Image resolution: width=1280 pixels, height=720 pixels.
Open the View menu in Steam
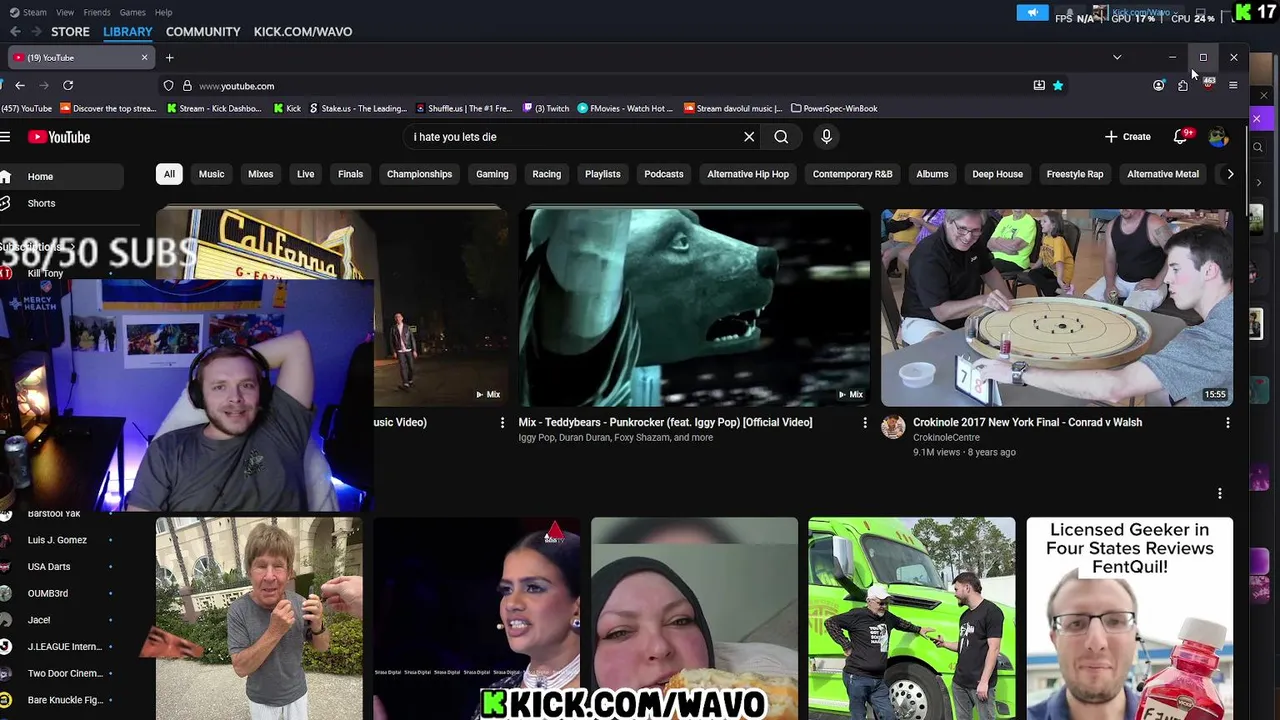[x=65, y=12]
